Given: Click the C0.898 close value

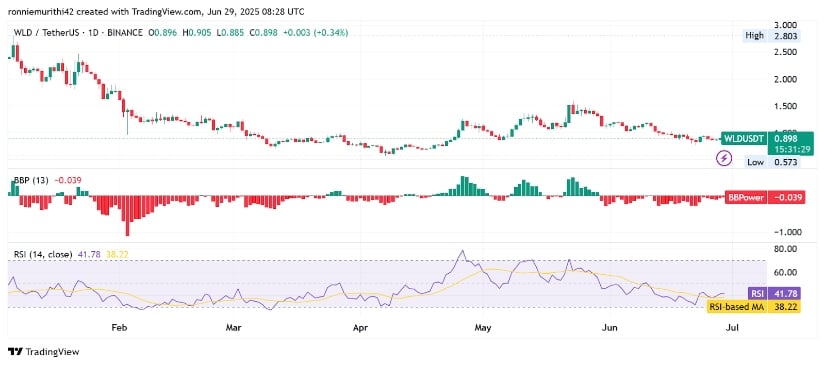Looking at the screenshot, I should coord(265,33).
